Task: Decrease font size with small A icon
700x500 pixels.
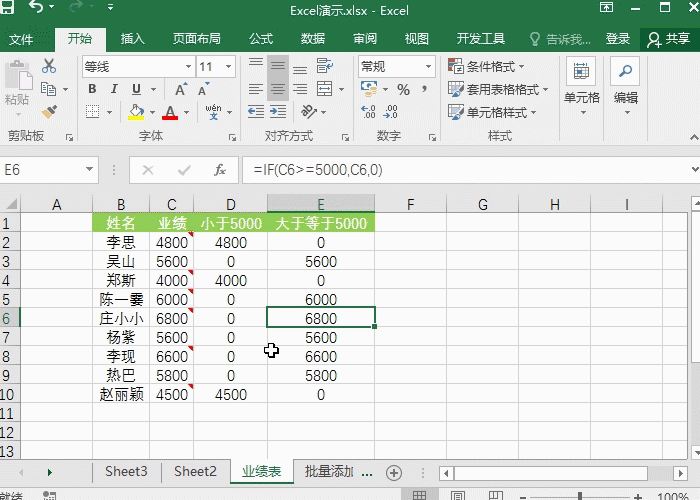Action: [x=203, y=89]
